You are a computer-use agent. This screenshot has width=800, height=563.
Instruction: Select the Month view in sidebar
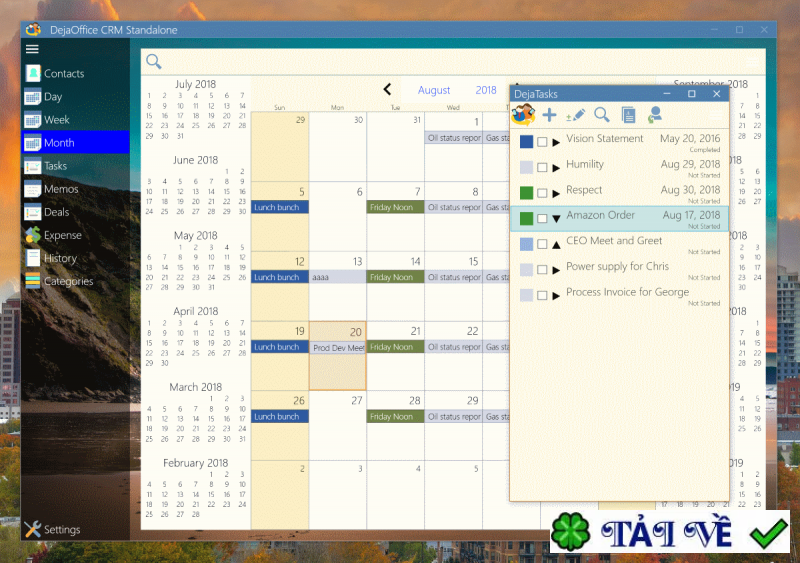click(76, 142)
